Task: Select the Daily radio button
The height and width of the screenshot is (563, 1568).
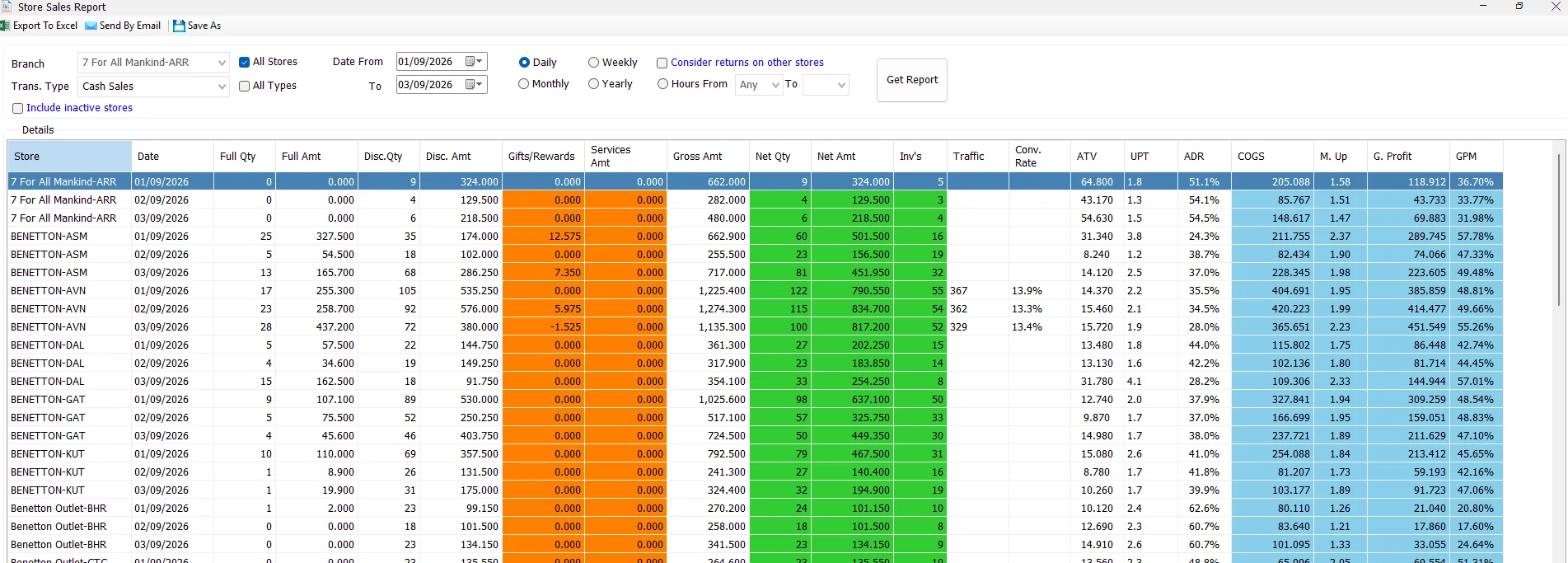Action: (x=524, y=63)
